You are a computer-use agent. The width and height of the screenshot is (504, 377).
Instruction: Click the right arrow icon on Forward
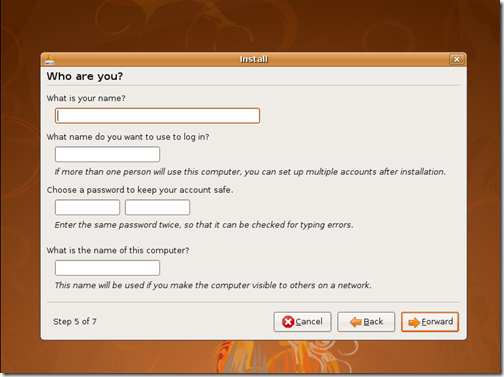coord(414,322)
